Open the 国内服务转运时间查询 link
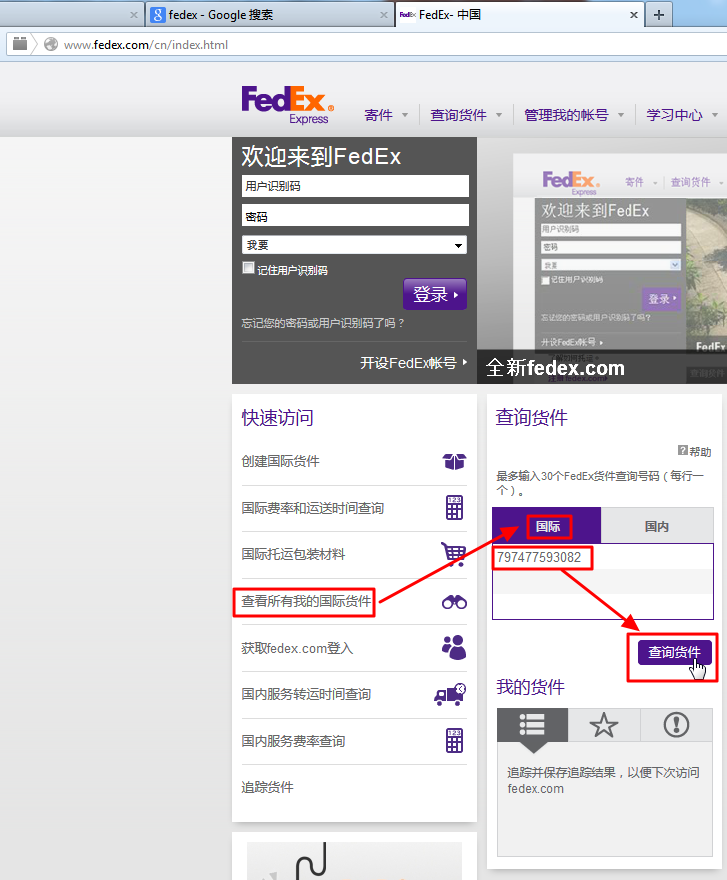727x880 pixels. click(x=306, y=694)
